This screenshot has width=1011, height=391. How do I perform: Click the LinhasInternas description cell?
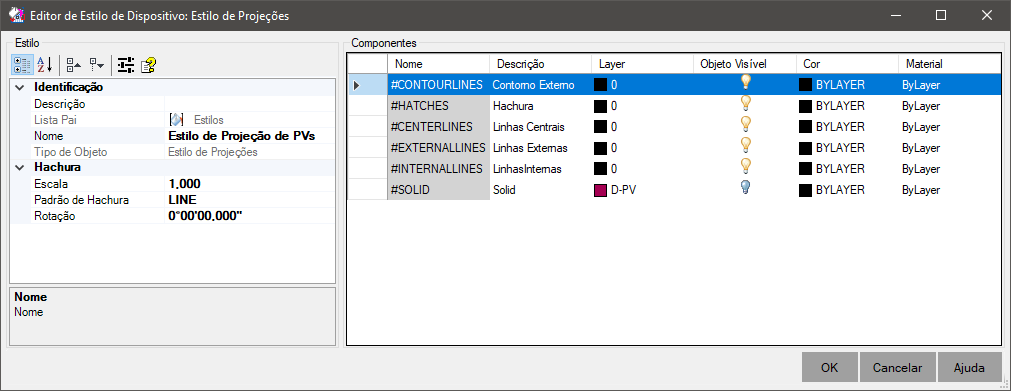pyautogui.click(x=540, y=169)
